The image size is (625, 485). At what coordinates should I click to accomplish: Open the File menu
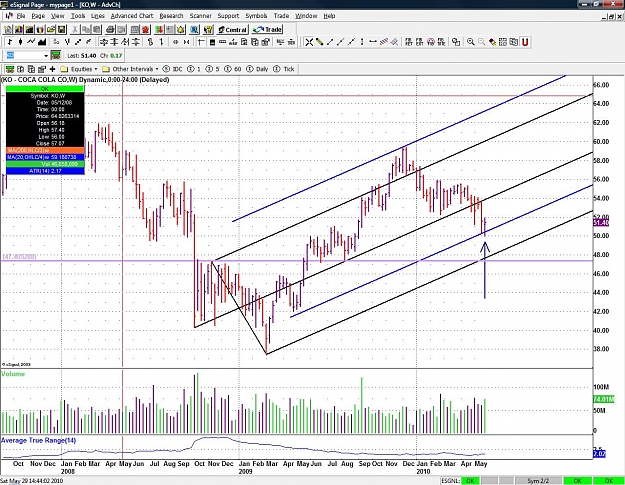coord(21,16)
